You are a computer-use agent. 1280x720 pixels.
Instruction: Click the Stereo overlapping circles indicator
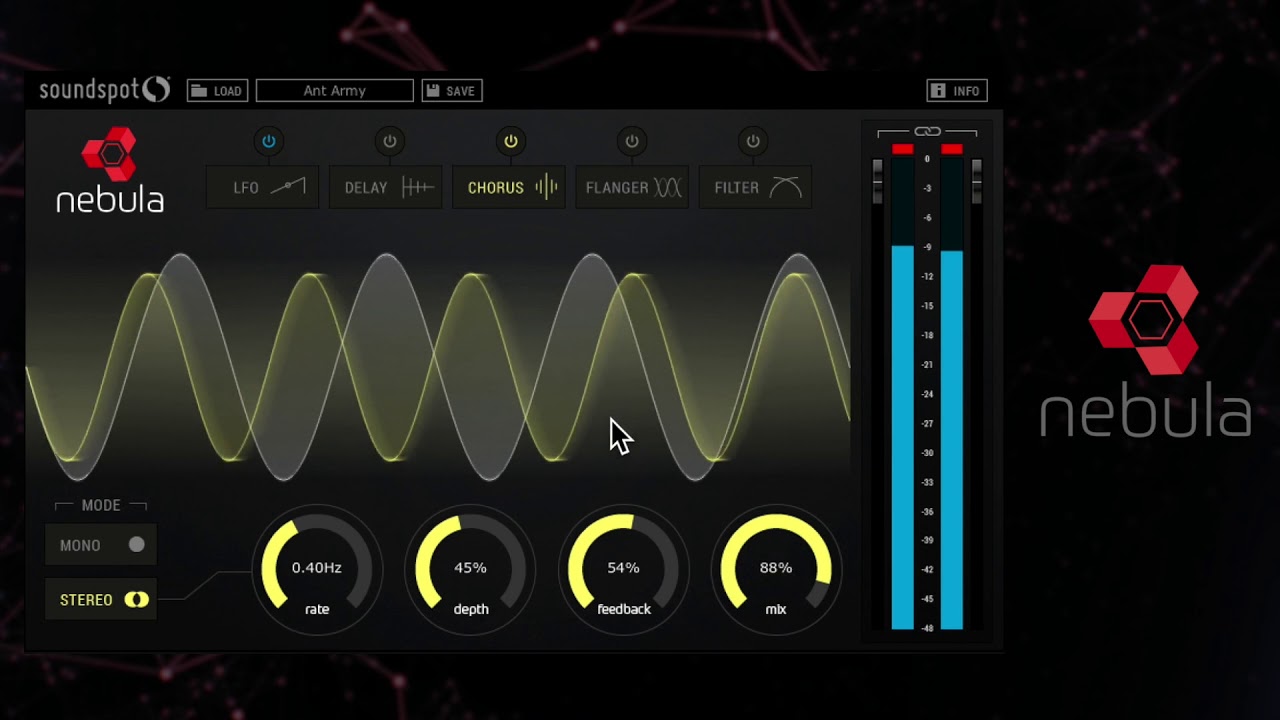136,600
